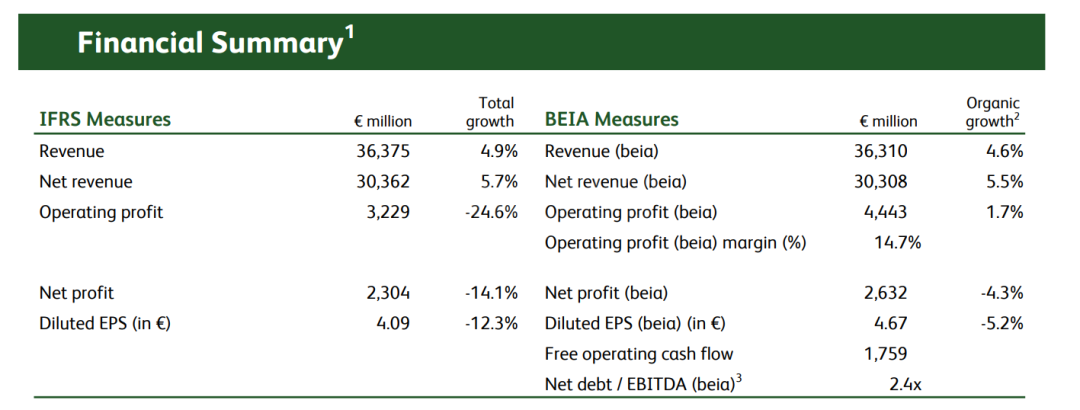1080x410 pixels.
Task: Click the -5.2% organic growth figure
Action: coord(1001,324)
